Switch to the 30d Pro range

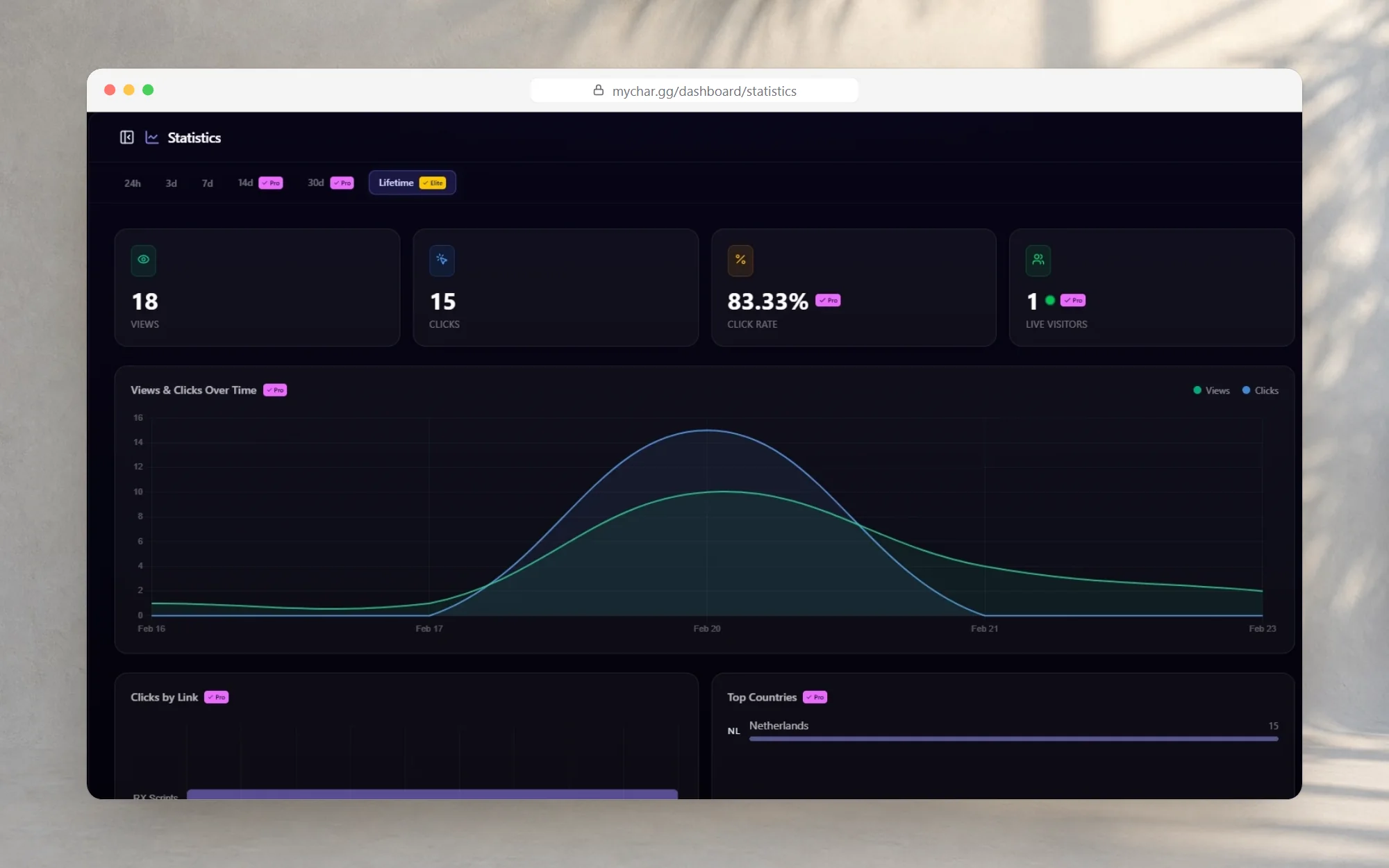pyautogui.click(x=331, y=183)
